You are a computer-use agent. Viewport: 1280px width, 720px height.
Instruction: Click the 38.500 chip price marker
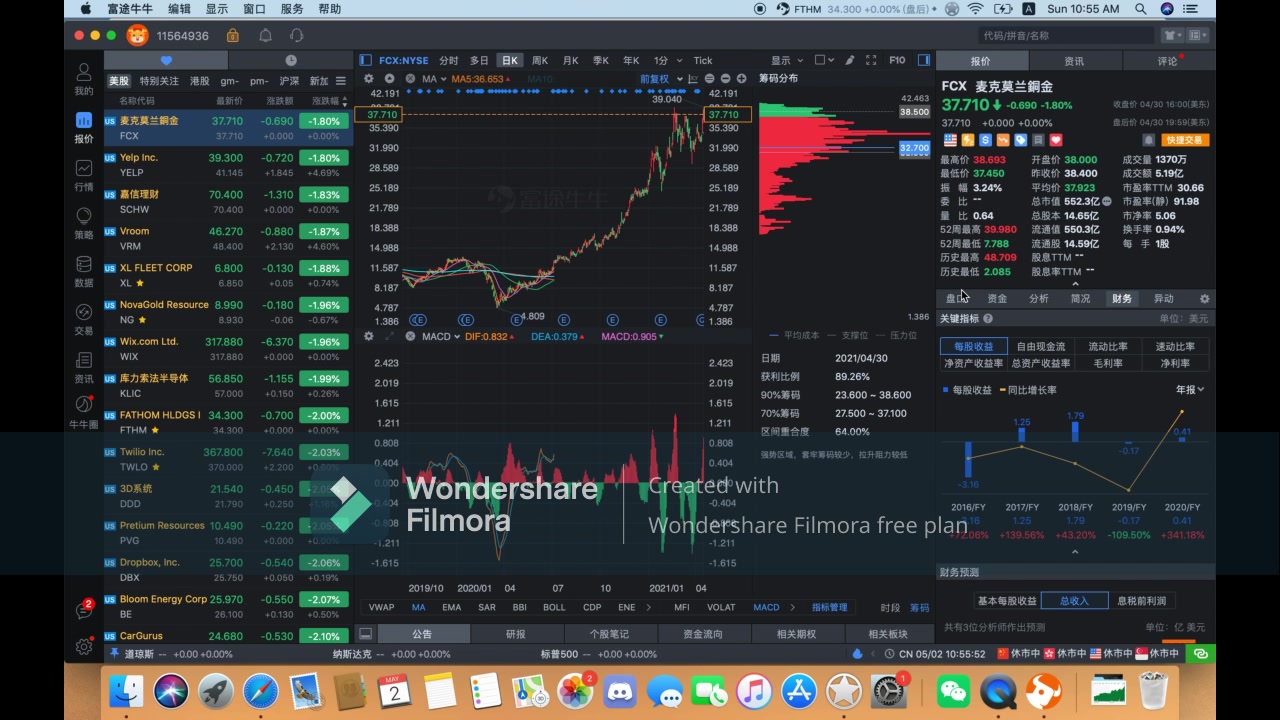click(914, 112)
